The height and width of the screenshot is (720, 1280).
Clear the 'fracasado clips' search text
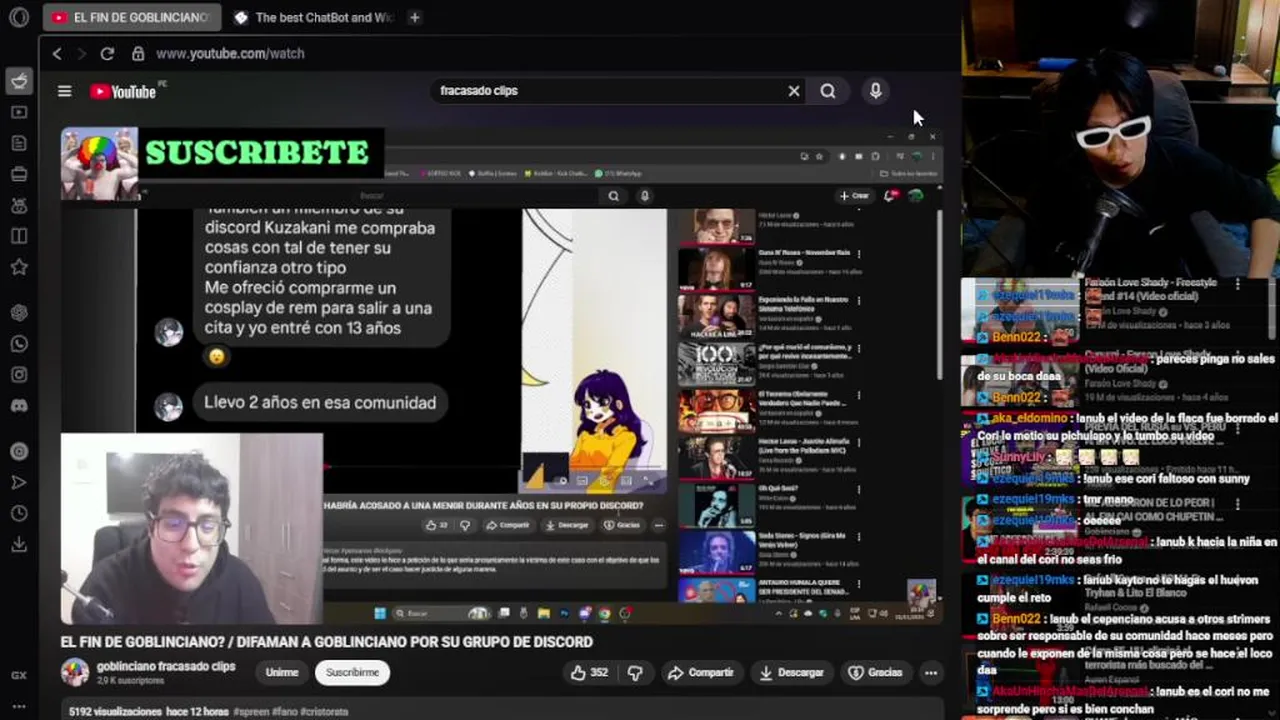[x=794, y=91]
